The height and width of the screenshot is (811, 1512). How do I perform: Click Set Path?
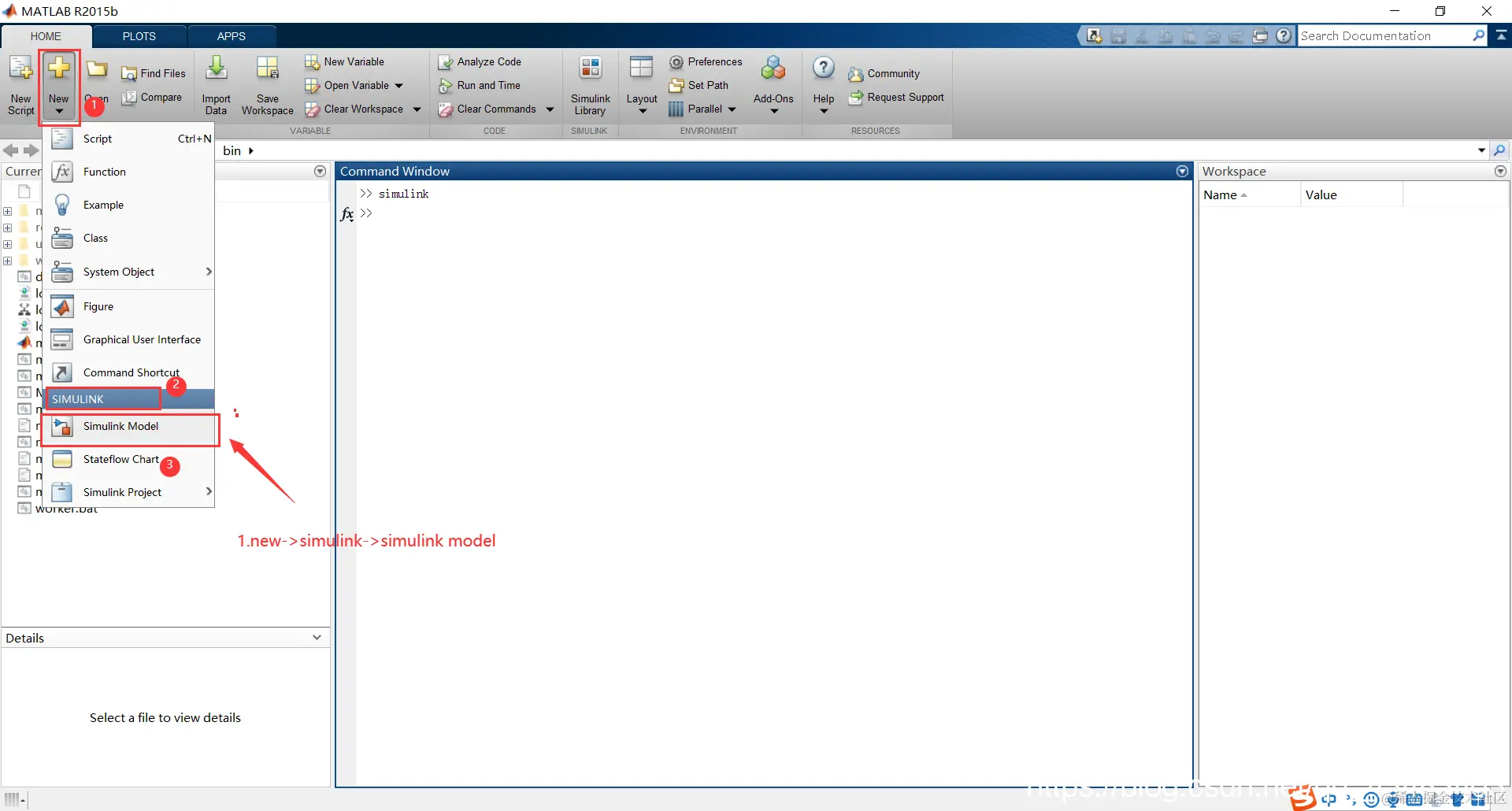pos(699,85)
